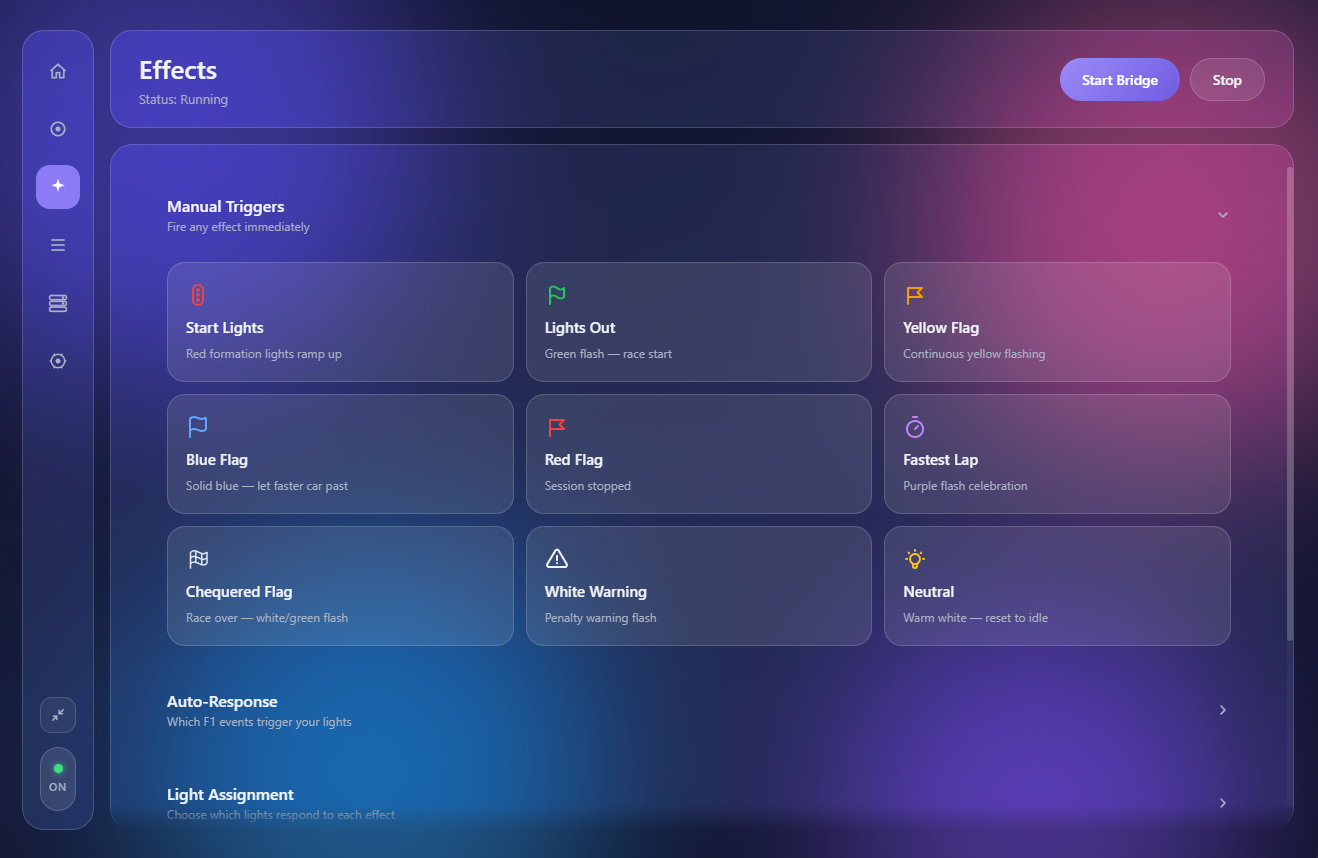Trigger the Fastest Lap title
Viewport: 1318px width, 858px height.
tap(941, 460)
